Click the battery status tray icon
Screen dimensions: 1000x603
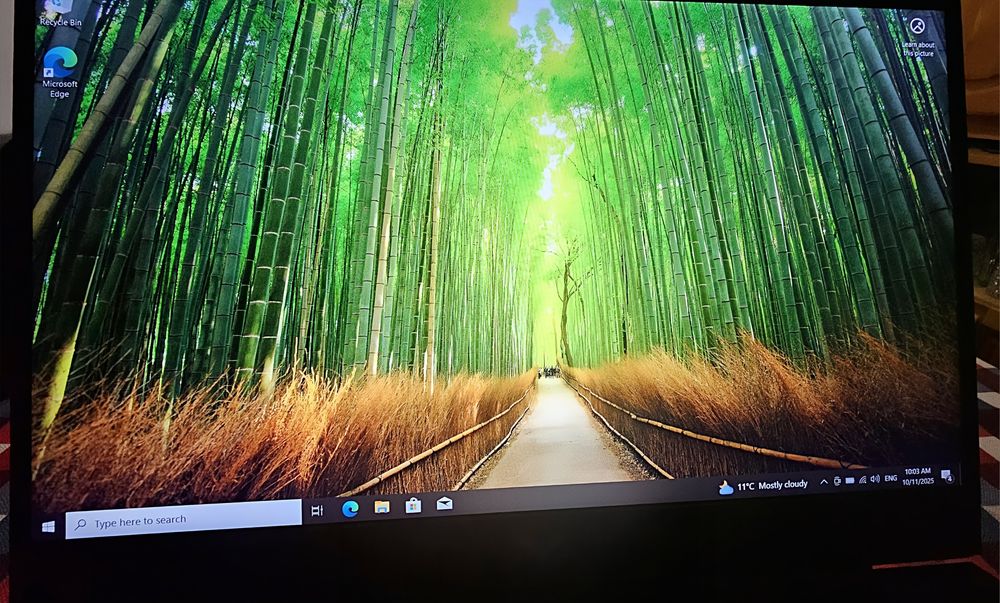[849, 481]
